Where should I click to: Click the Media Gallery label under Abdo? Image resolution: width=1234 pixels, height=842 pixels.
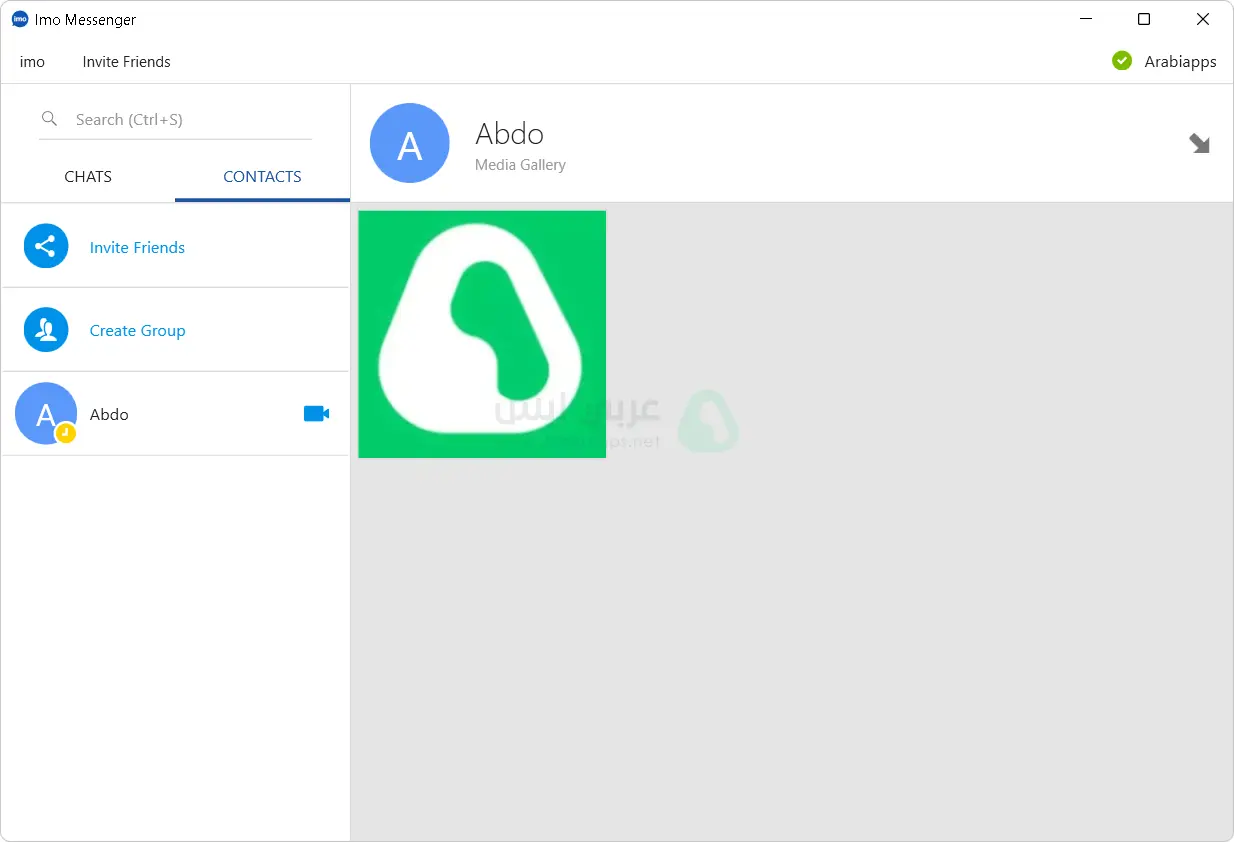[520, 165]
